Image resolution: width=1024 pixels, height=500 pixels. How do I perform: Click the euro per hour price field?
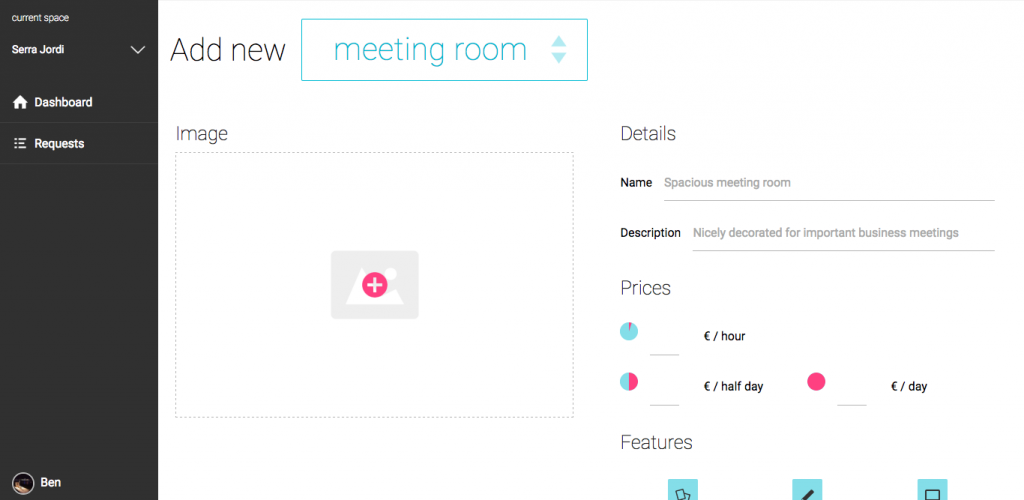(x=664, y=339)
